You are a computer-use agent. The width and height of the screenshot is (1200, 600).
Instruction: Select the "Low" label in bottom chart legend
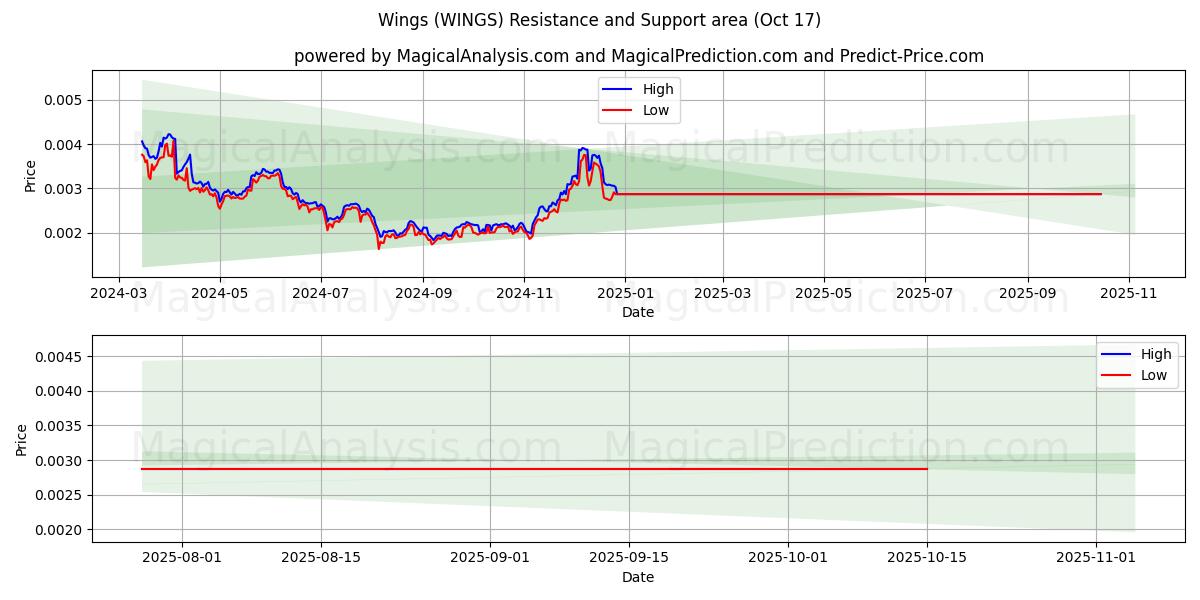[1153, 375]
